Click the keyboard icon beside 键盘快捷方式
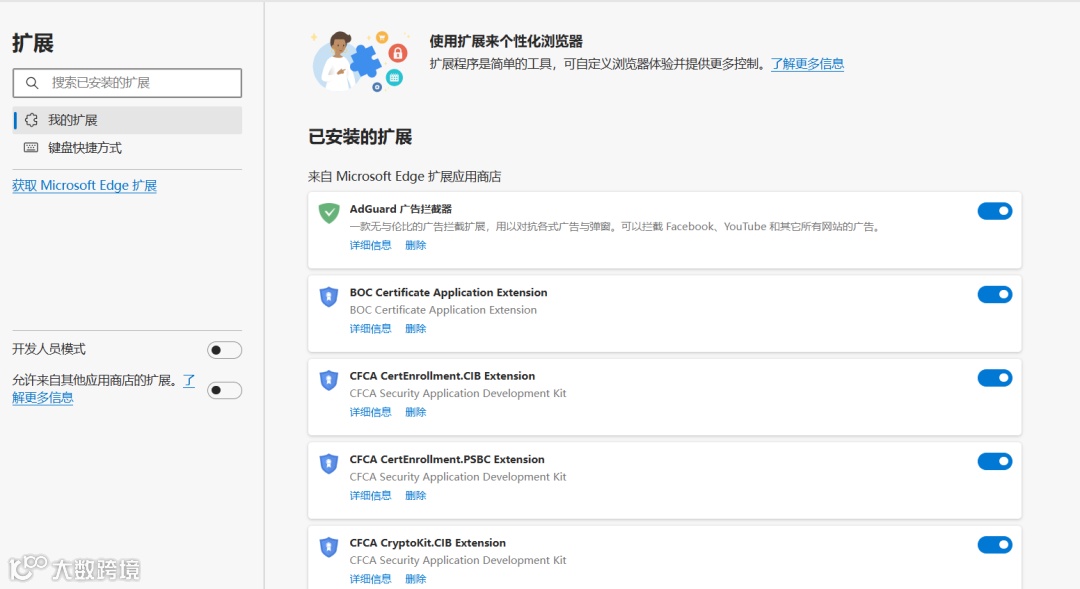1080x589 pixels. (31, 147)
